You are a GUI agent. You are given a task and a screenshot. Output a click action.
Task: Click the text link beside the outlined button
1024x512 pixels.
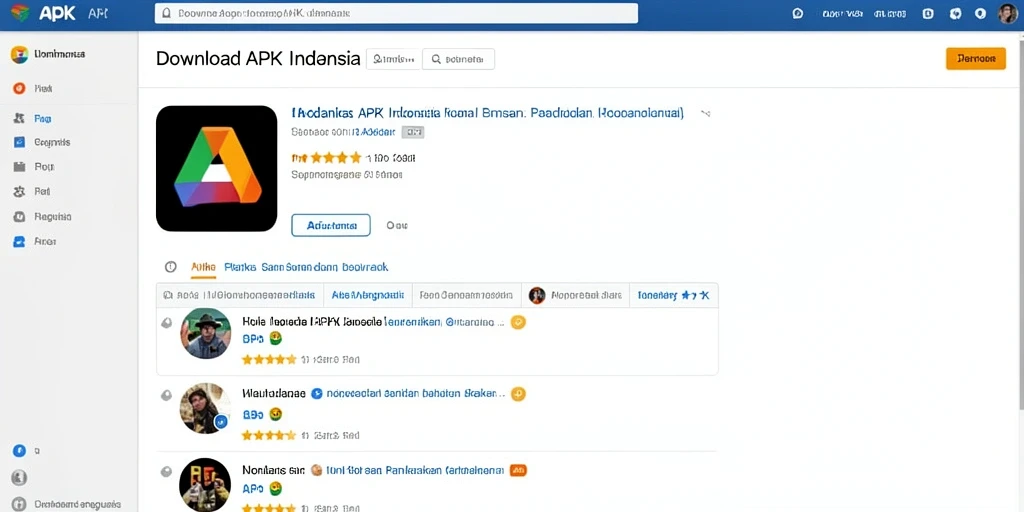[397, 225]
